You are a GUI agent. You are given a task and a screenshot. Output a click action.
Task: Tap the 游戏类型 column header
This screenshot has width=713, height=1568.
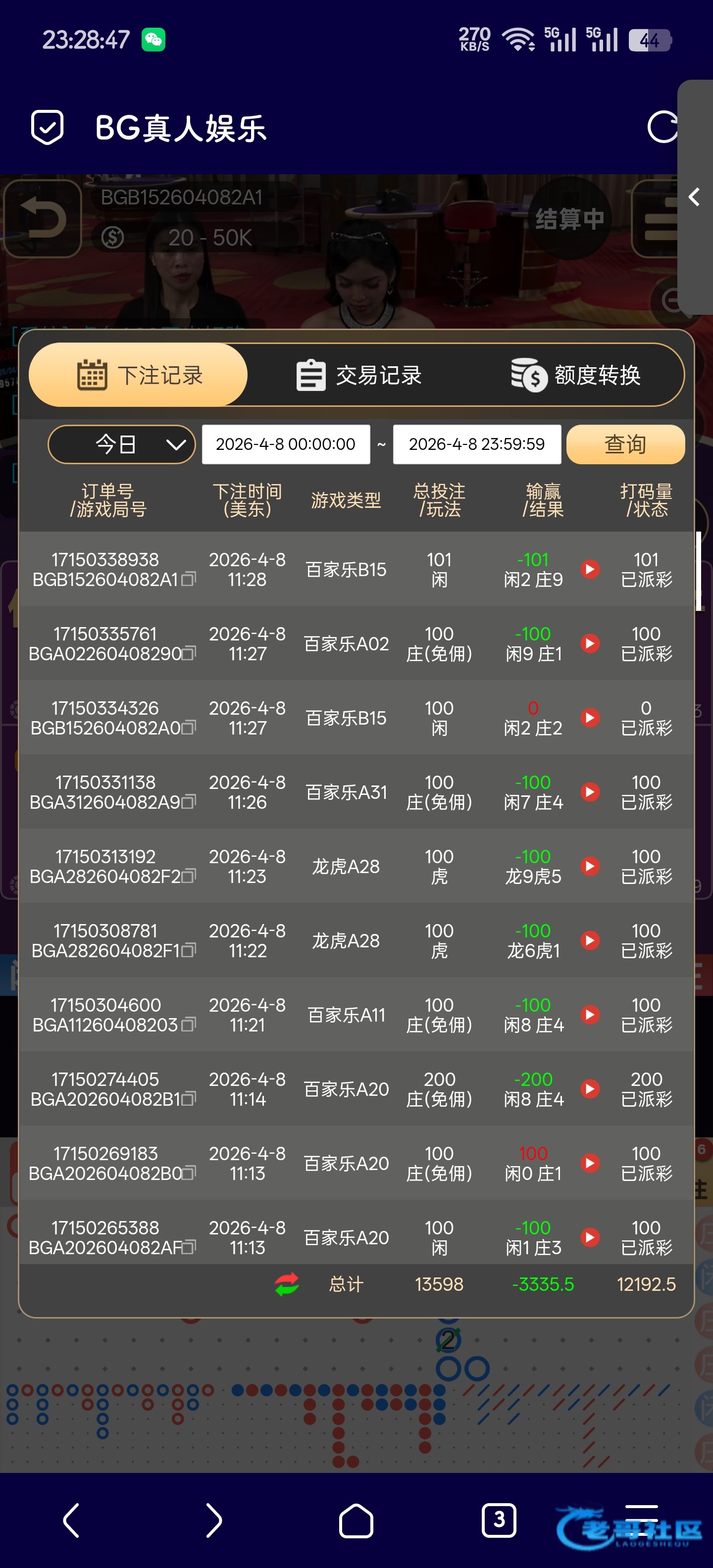[x=346, y=500]
